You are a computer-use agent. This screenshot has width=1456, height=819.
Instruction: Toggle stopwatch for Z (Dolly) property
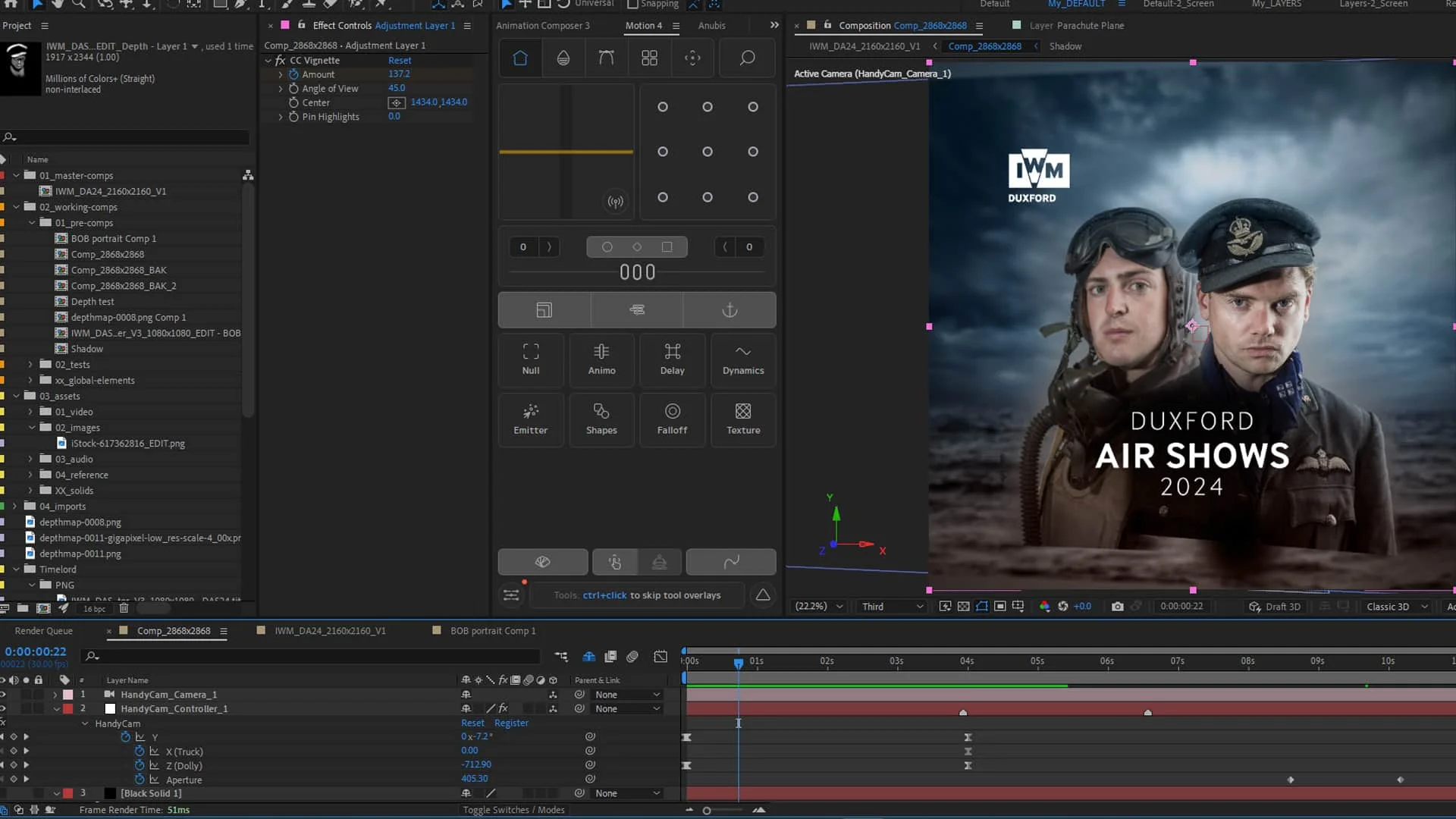point(140,765)
